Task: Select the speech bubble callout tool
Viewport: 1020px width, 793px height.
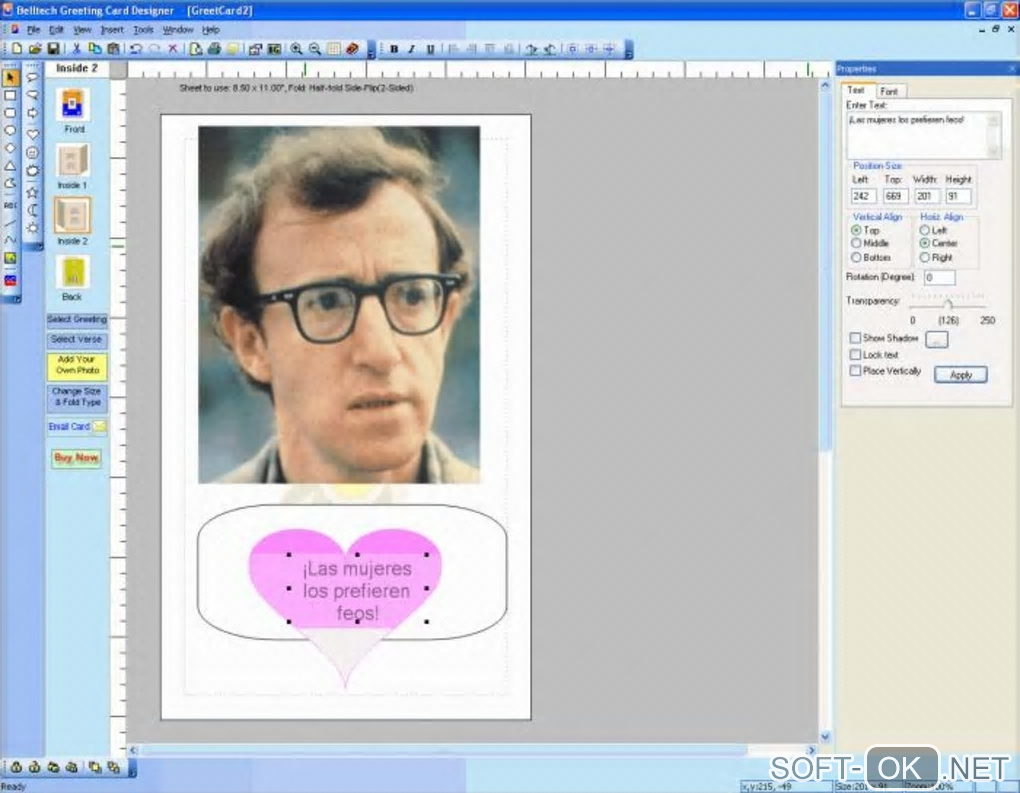Action: [33, 77]
